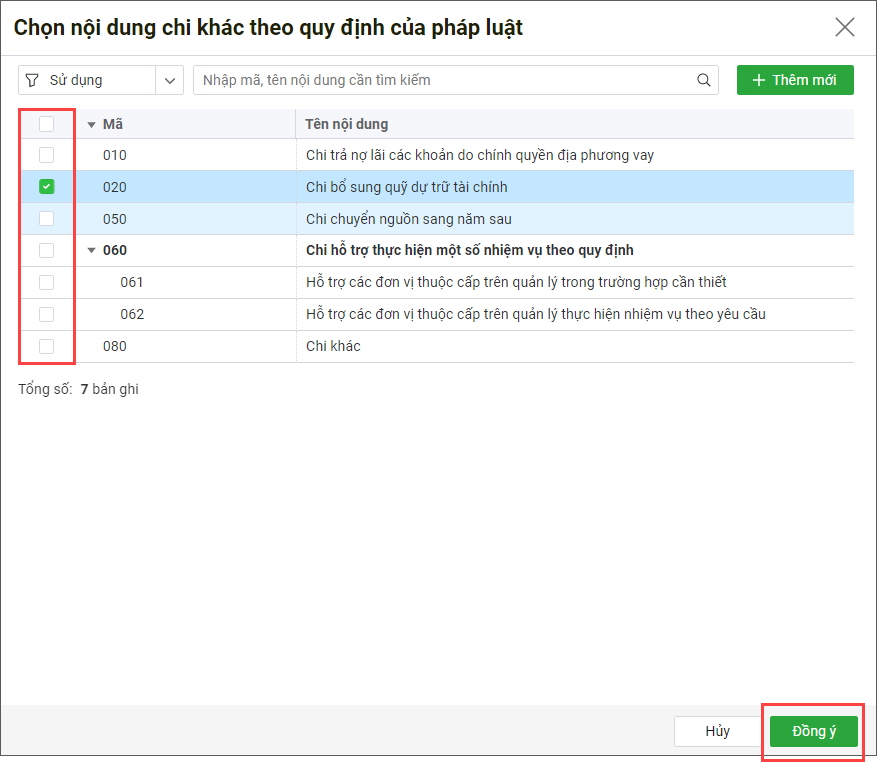Close the dialog with X icon

(x=845, y=27)
